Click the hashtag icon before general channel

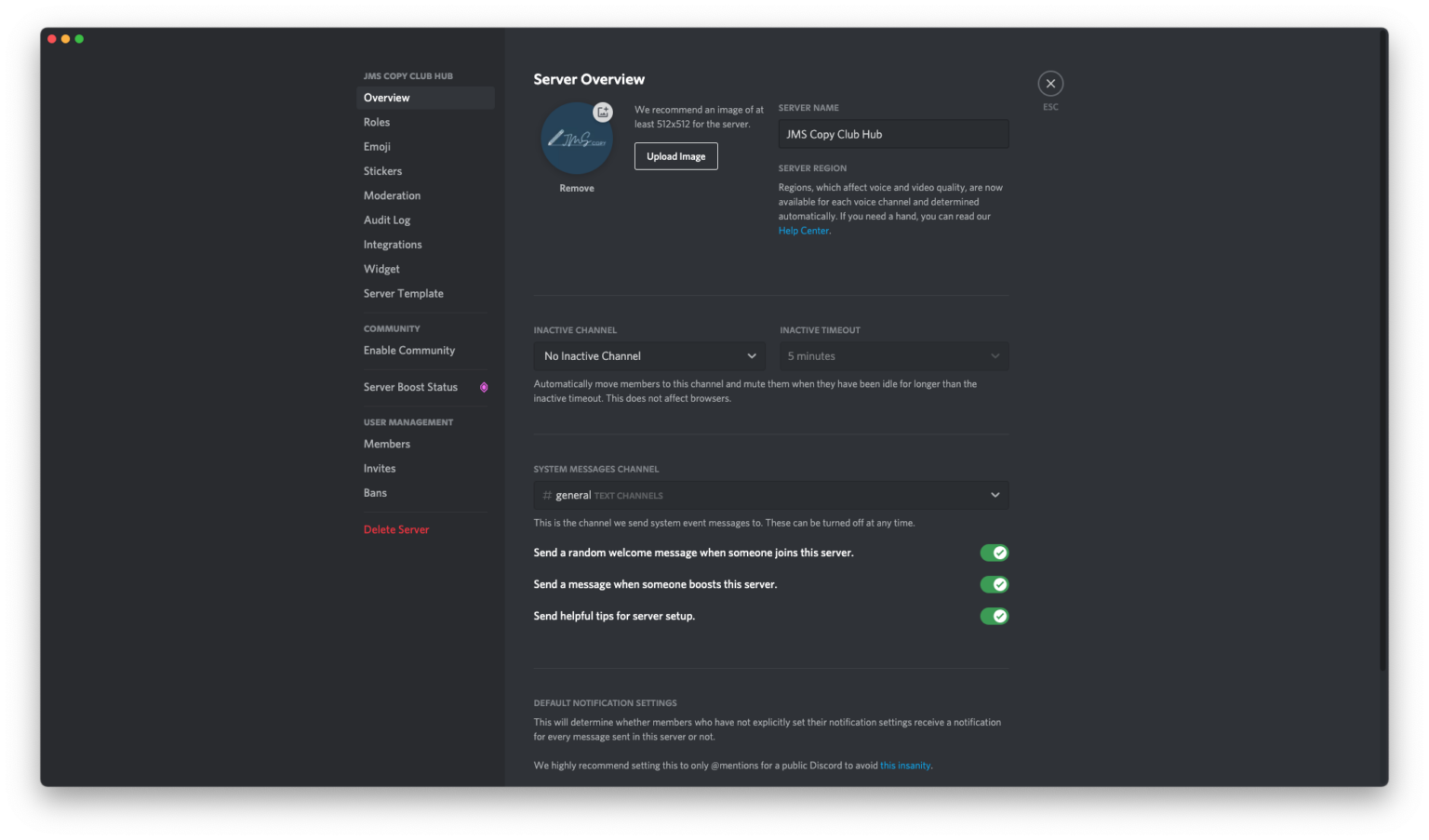tap(547, 495)
